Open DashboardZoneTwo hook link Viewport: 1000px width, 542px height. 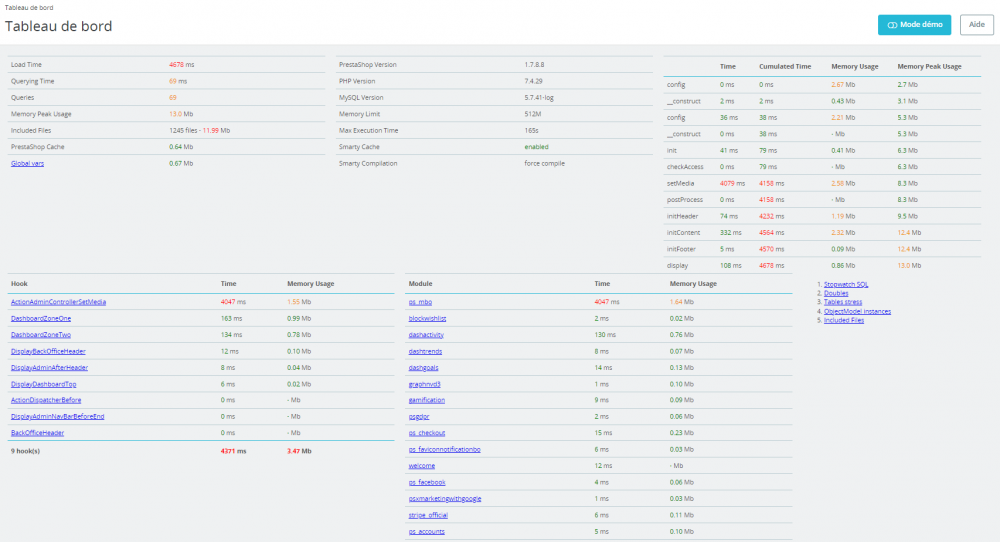41,335
